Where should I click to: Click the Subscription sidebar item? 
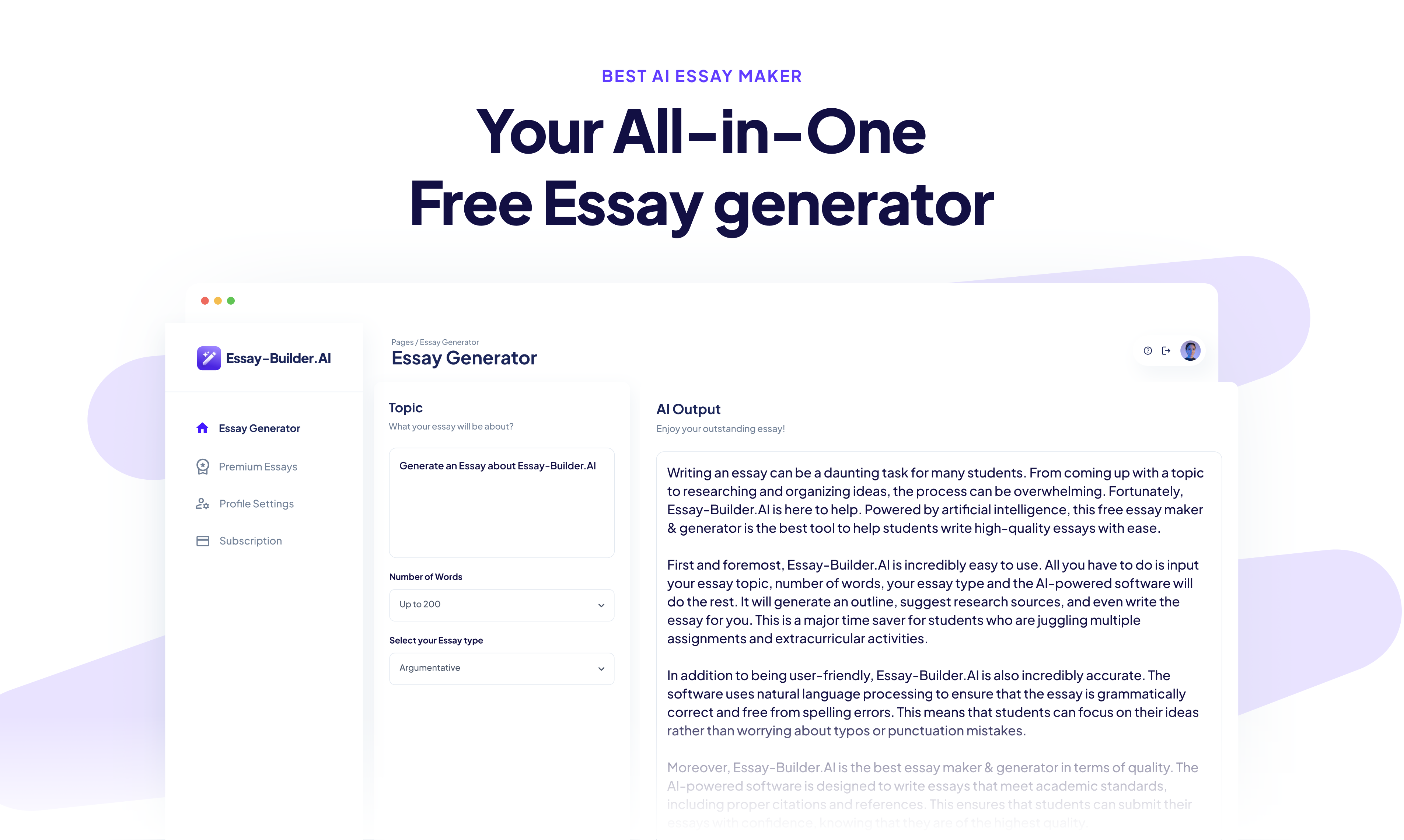coord(251,540)
